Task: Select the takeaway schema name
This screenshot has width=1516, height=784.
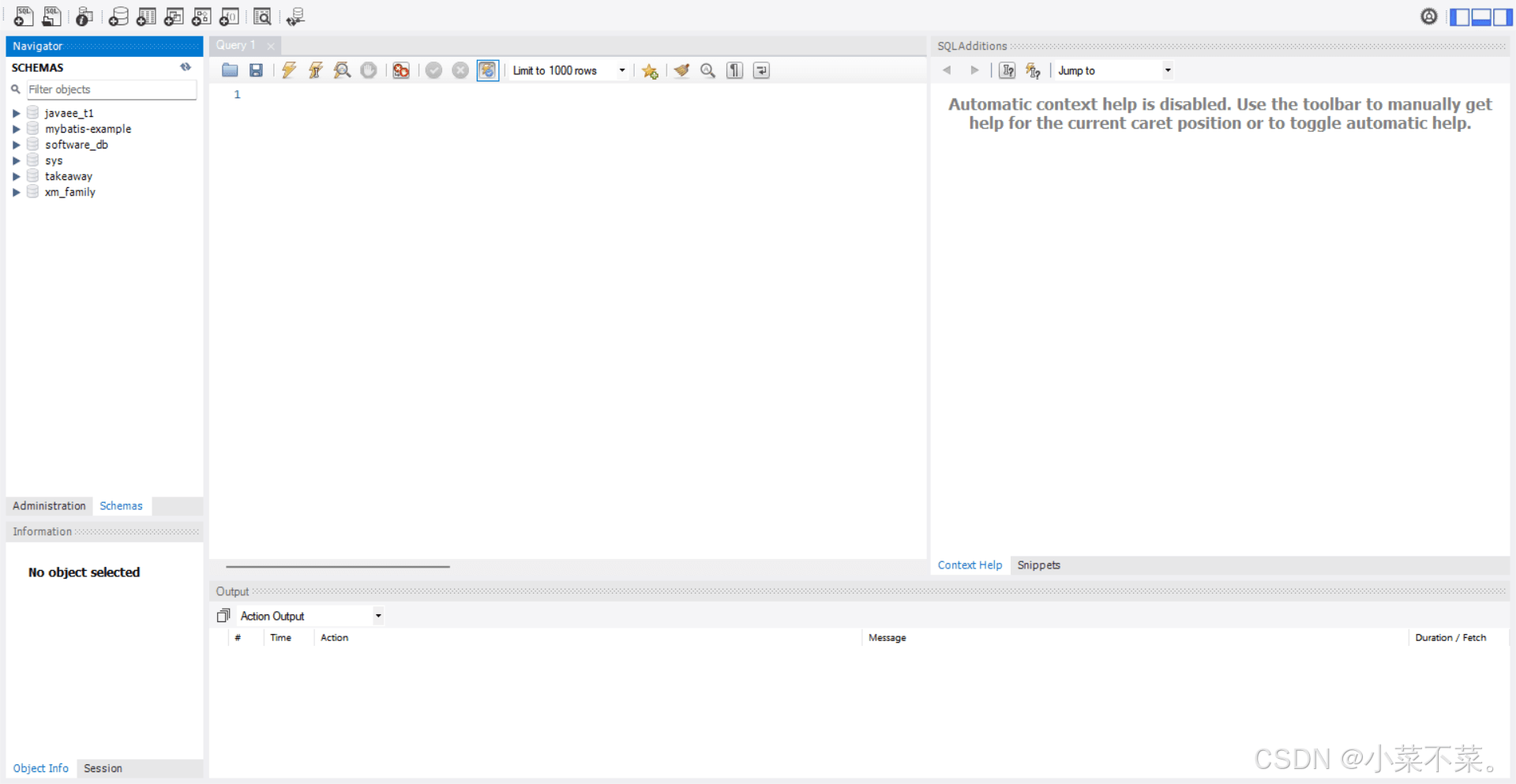Action: (x=69, y=176)
